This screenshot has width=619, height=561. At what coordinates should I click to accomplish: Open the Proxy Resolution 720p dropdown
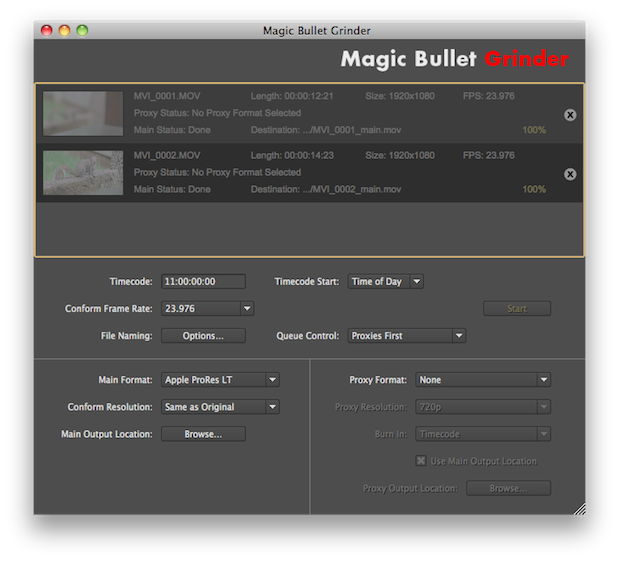click(x=483, y=407)
